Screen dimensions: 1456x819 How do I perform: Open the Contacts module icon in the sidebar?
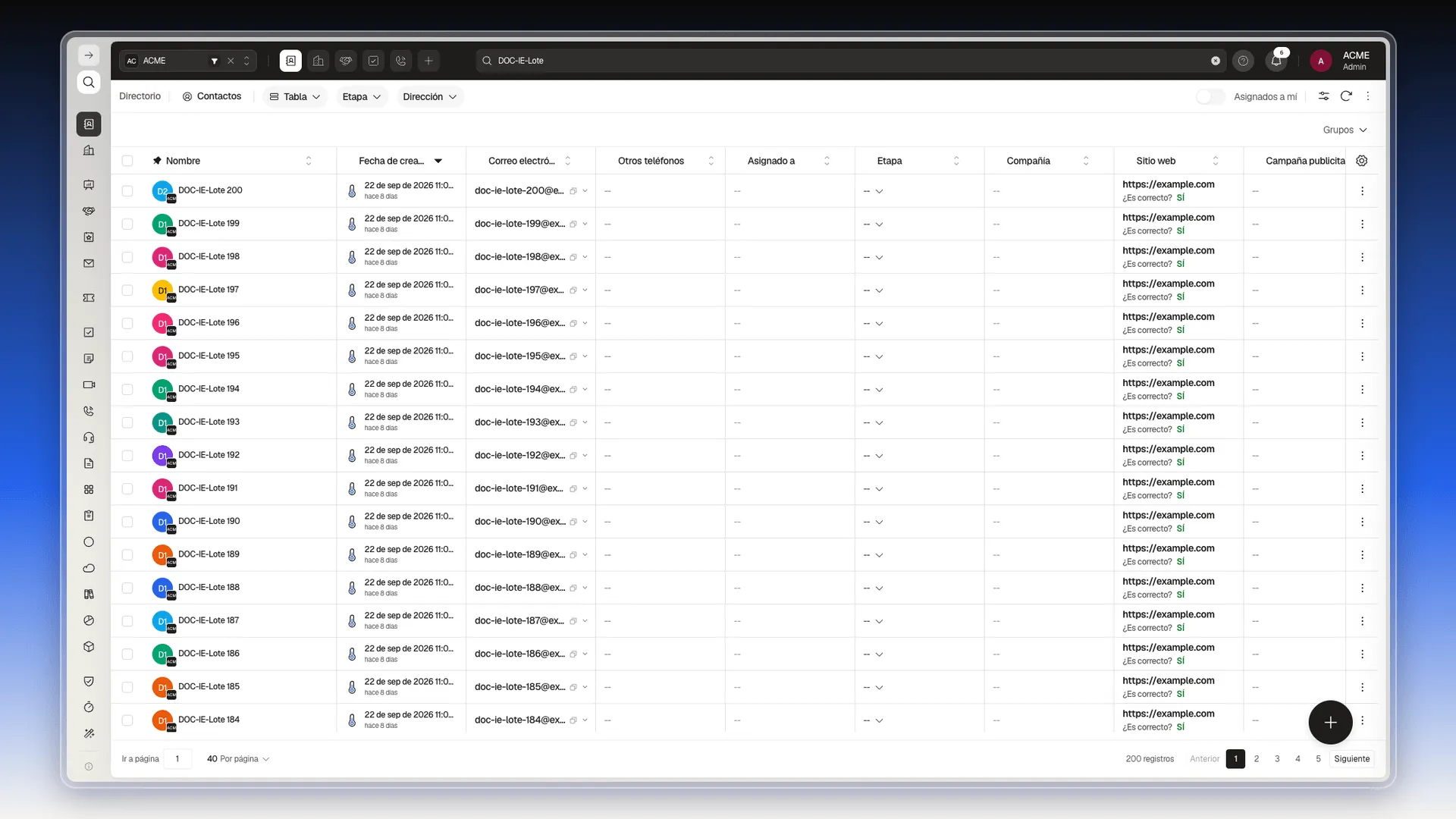89,124
